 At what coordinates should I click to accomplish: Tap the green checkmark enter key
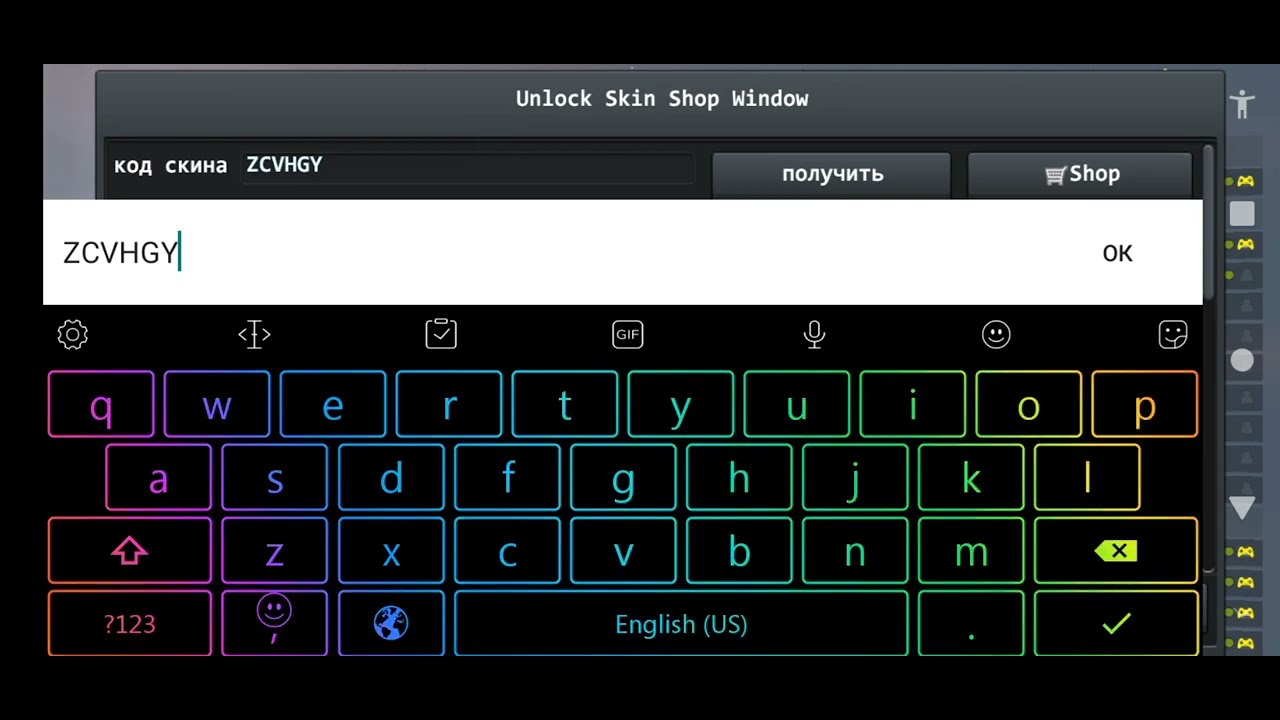(x=1116, y=624)
